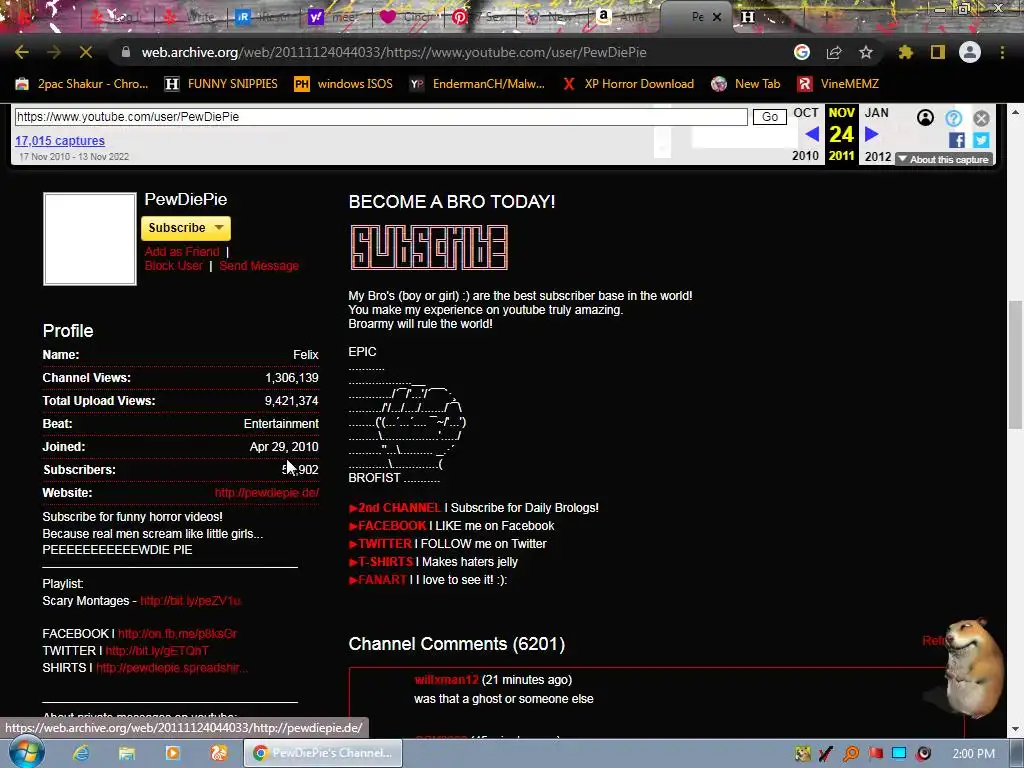Open Windows Explorer from taskbar
This screenshot has height=768, width=1024.
coord(127,753)
